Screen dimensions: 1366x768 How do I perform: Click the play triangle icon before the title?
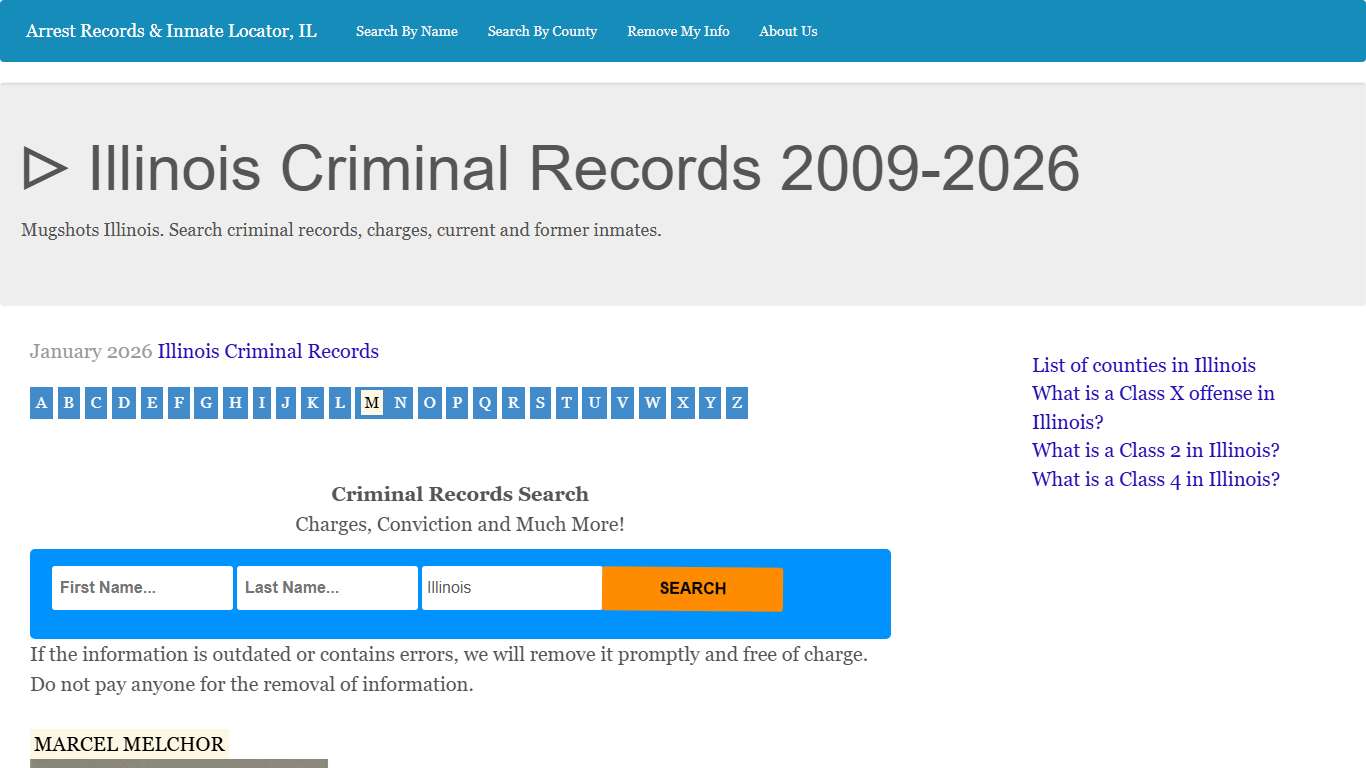(x=44, y=168)
